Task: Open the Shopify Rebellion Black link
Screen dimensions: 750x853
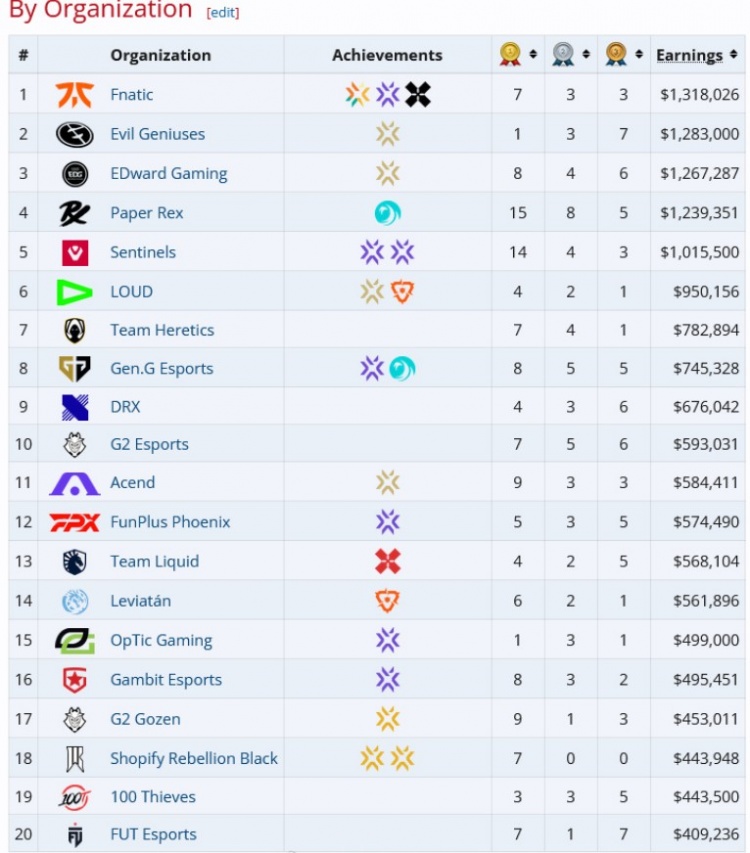Action: pos(194,758)
